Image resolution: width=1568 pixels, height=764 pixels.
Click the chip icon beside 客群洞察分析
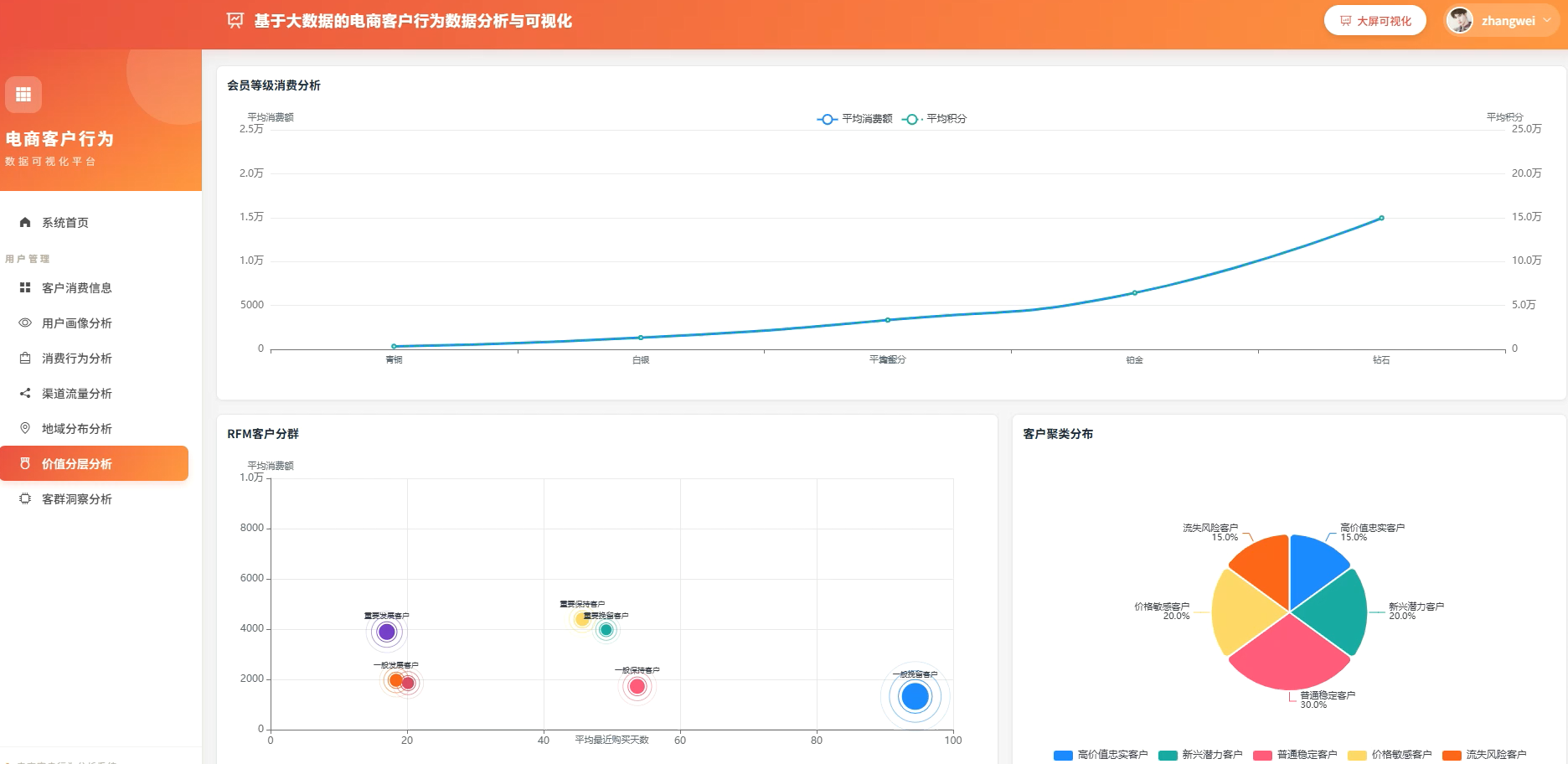pos(25,498)
